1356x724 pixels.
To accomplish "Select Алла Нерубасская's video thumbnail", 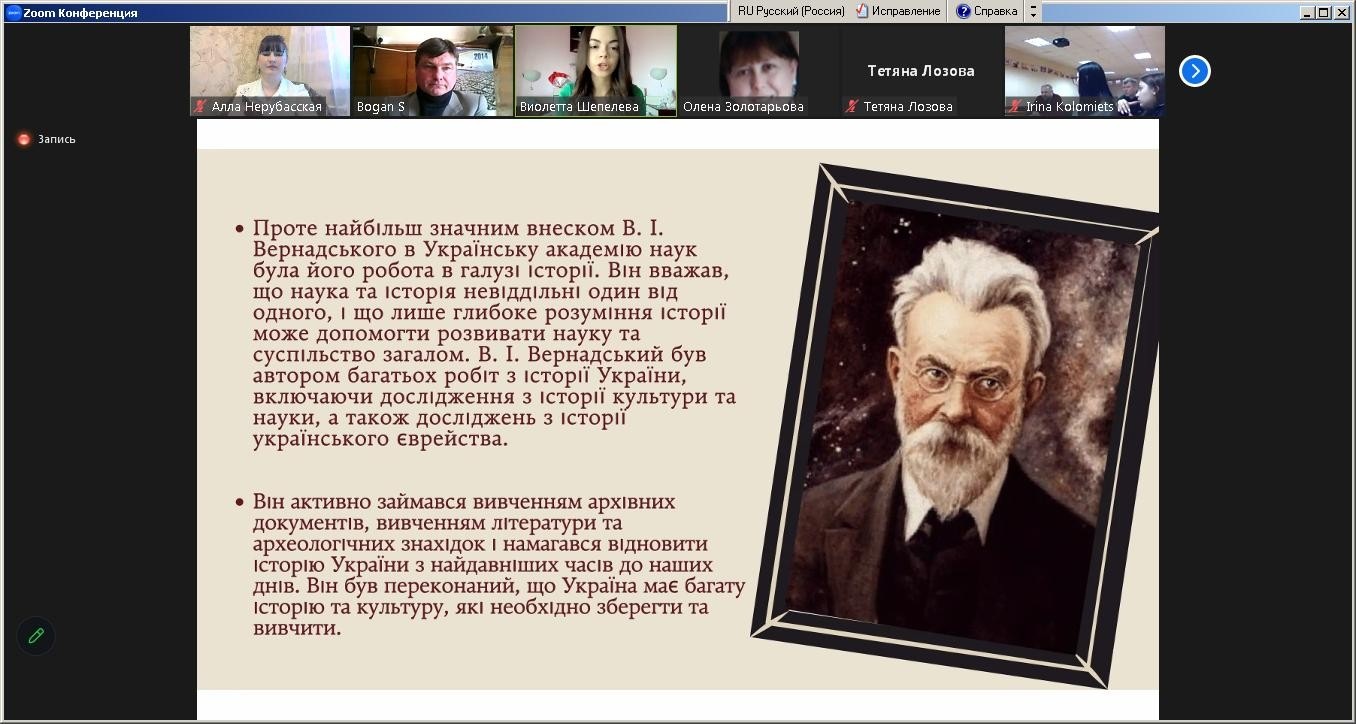I will click(x=270, y=71).
